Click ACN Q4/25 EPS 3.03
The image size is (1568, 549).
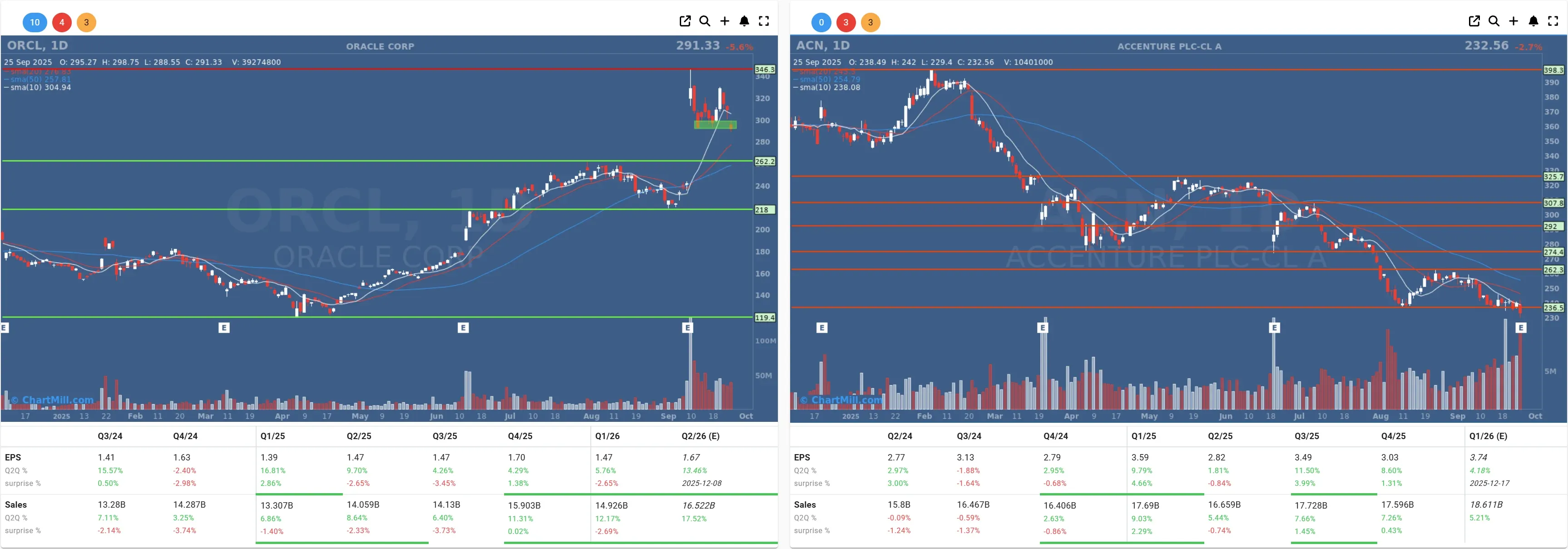[x=1390, y=457]
